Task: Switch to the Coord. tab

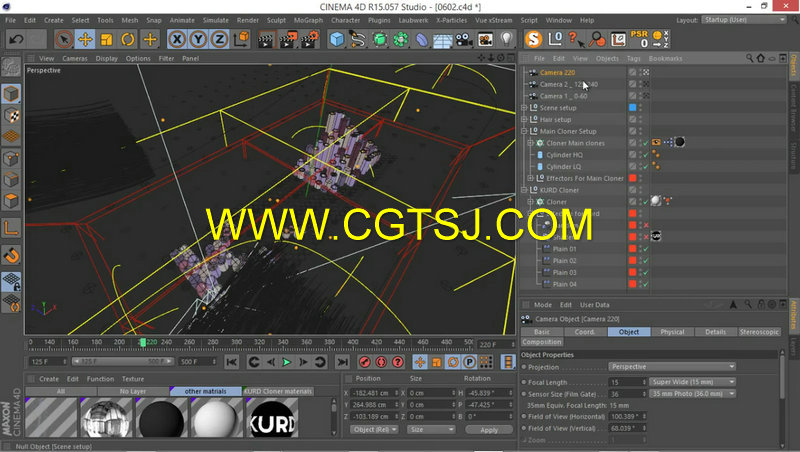Action: (584, 332)
